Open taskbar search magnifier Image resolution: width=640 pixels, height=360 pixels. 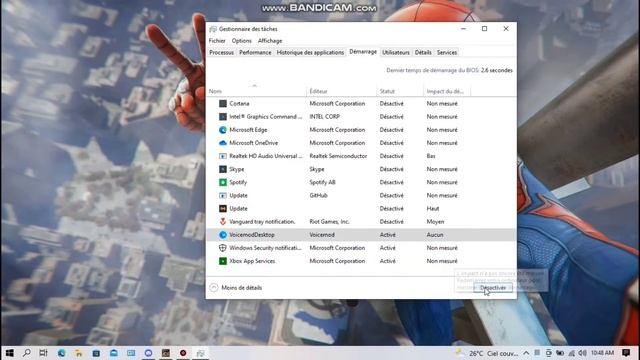tap(27, 353)
